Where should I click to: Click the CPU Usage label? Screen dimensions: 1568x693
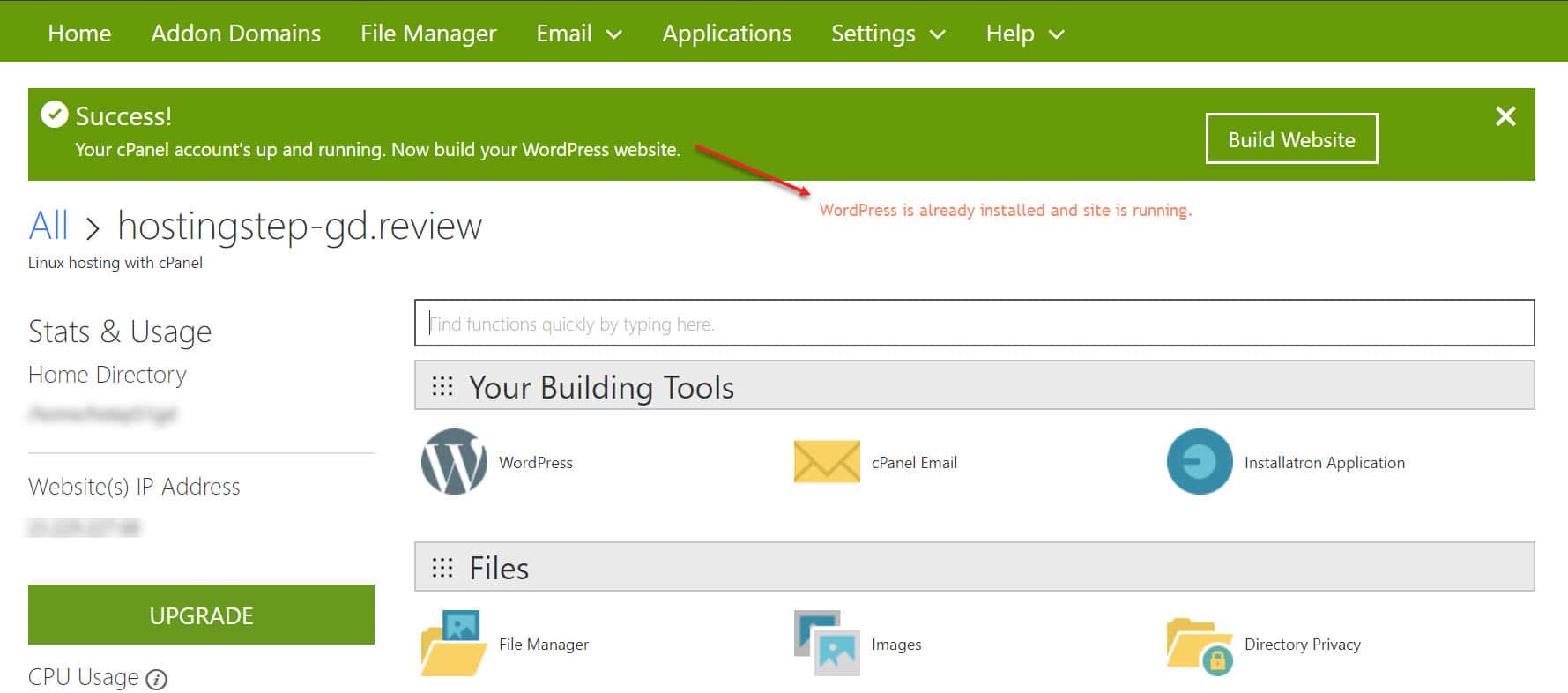[84, 677]
